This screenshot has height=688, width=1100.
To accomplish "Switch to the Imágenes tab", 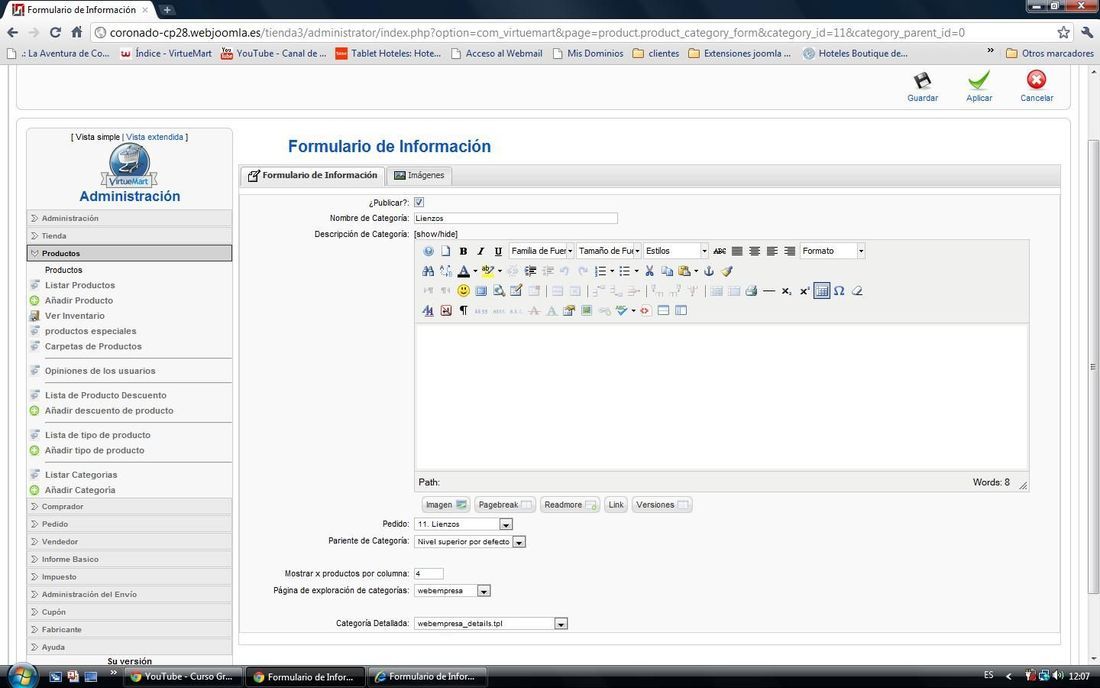I will (x=419, y=175).
